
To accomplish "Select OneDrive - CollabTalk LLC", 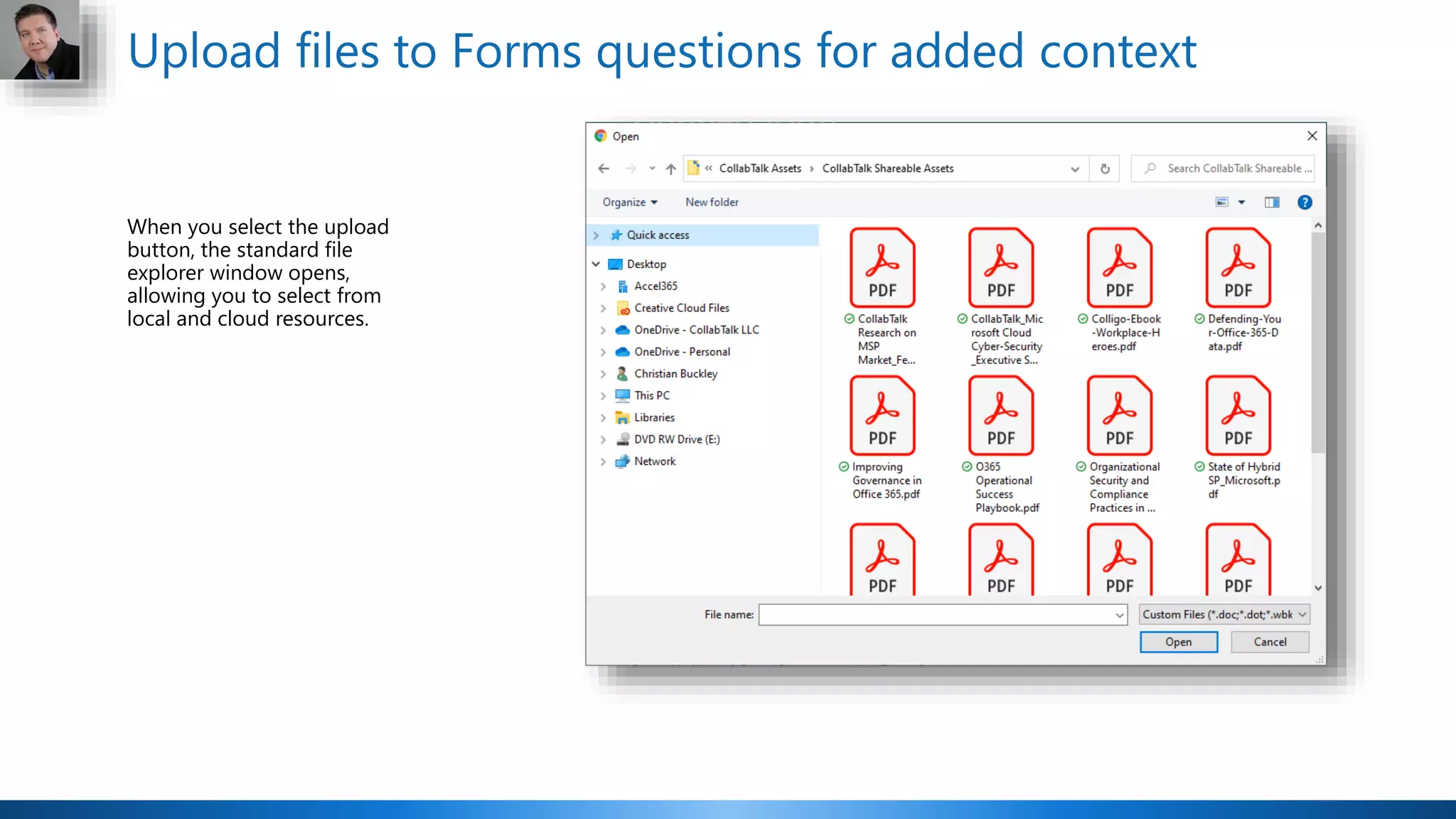I will (696, 330).
